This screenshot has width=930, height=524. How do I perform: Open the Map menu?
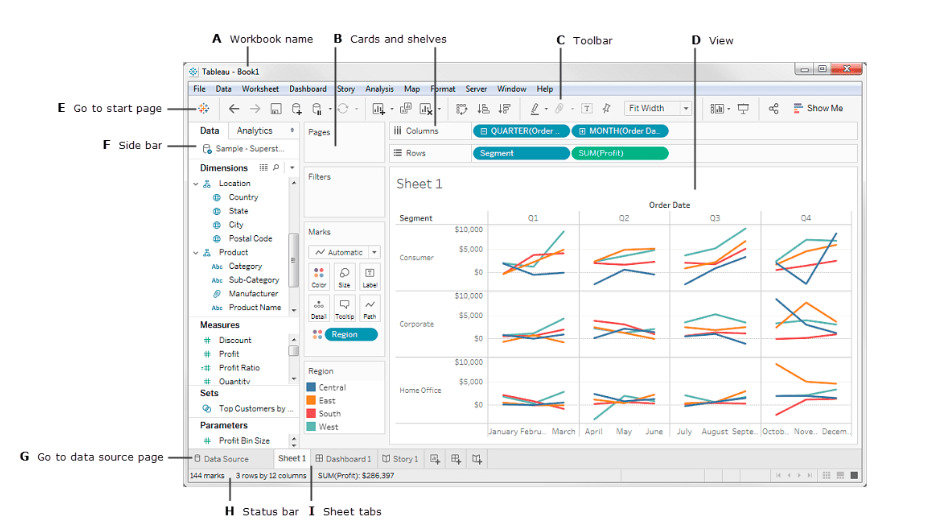pyautogui.click(x=412, y=89)
